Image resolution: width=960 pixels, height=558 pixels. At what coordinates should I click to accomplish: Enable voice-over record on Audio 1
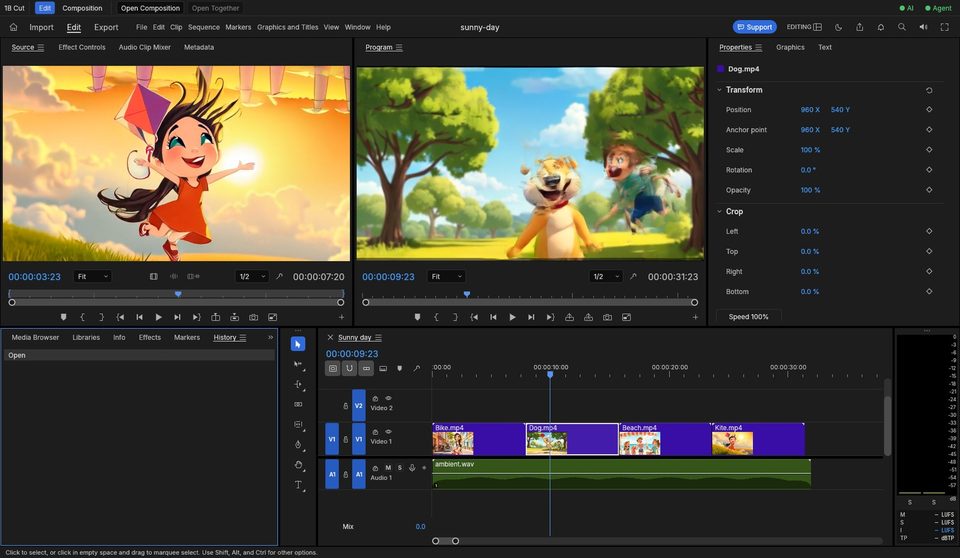point(412,468)
